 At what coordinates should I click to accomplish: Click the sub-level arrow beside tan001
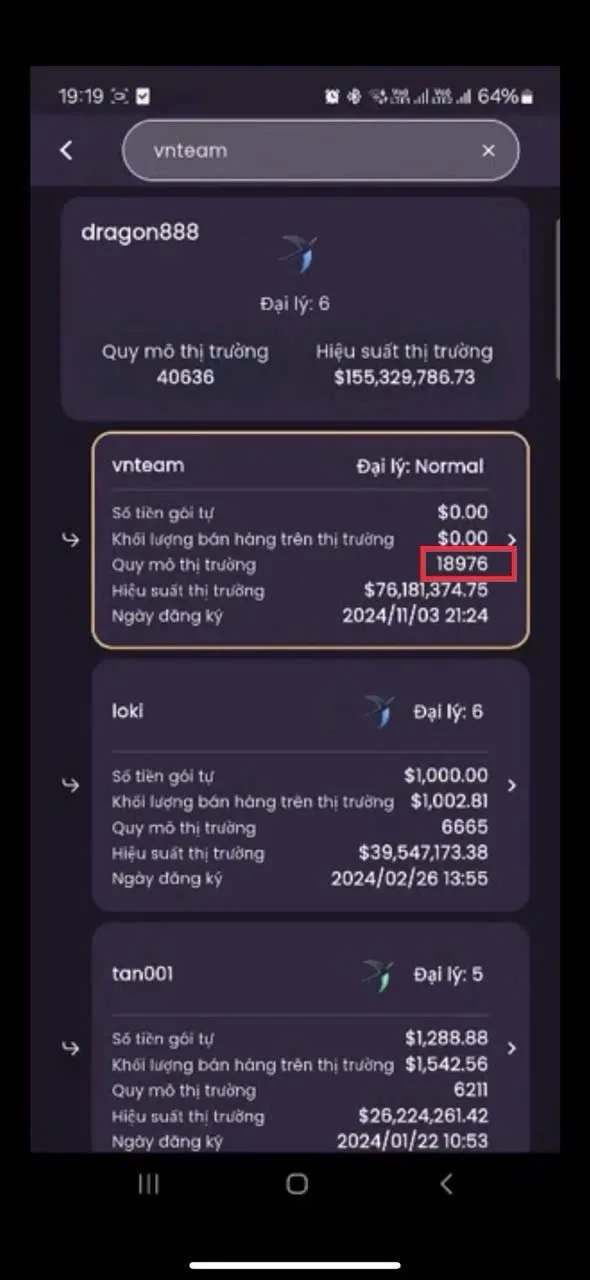tap(70, 1048)
